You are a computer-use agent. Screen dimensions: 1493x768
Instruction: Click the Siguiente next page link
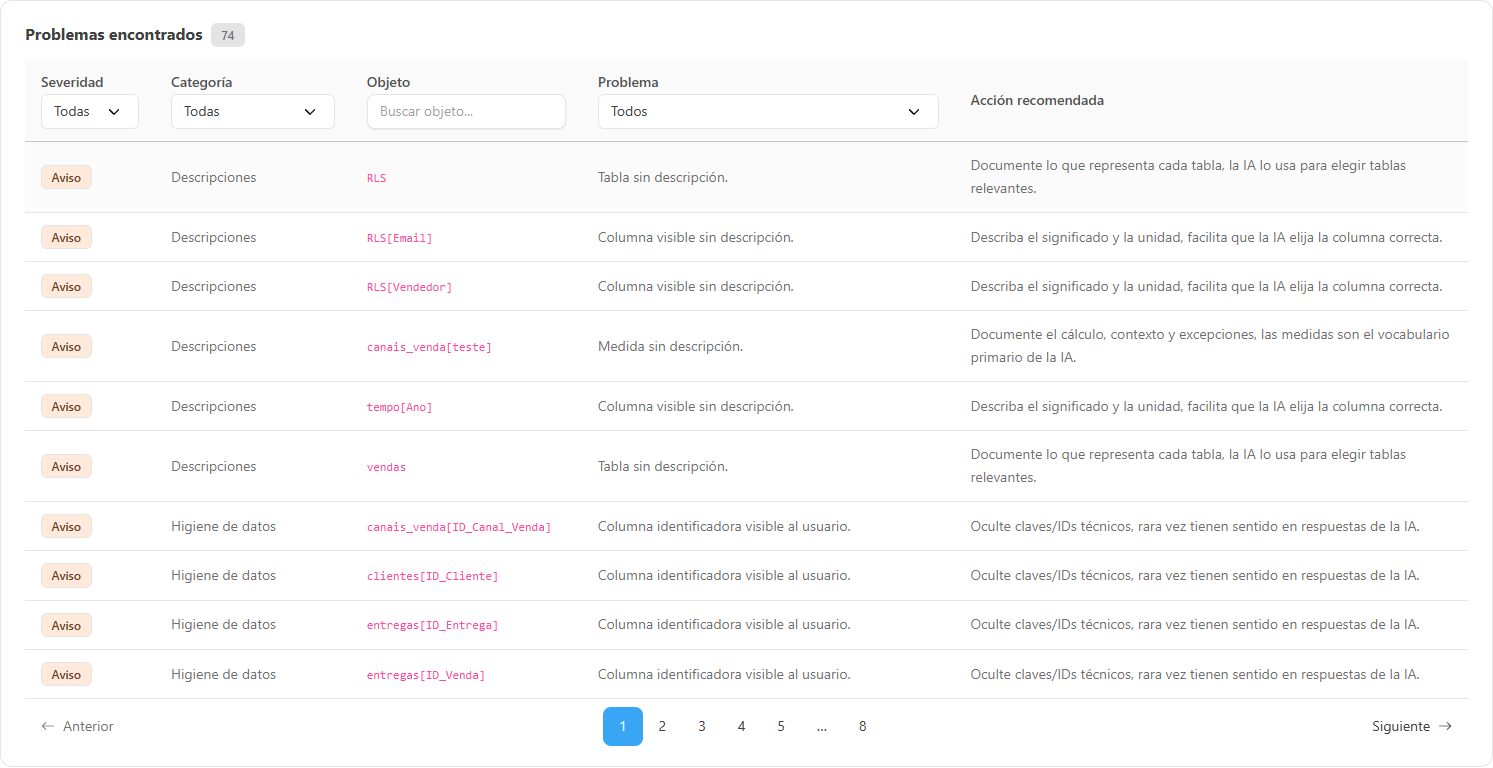click(x=1411, y=727)
